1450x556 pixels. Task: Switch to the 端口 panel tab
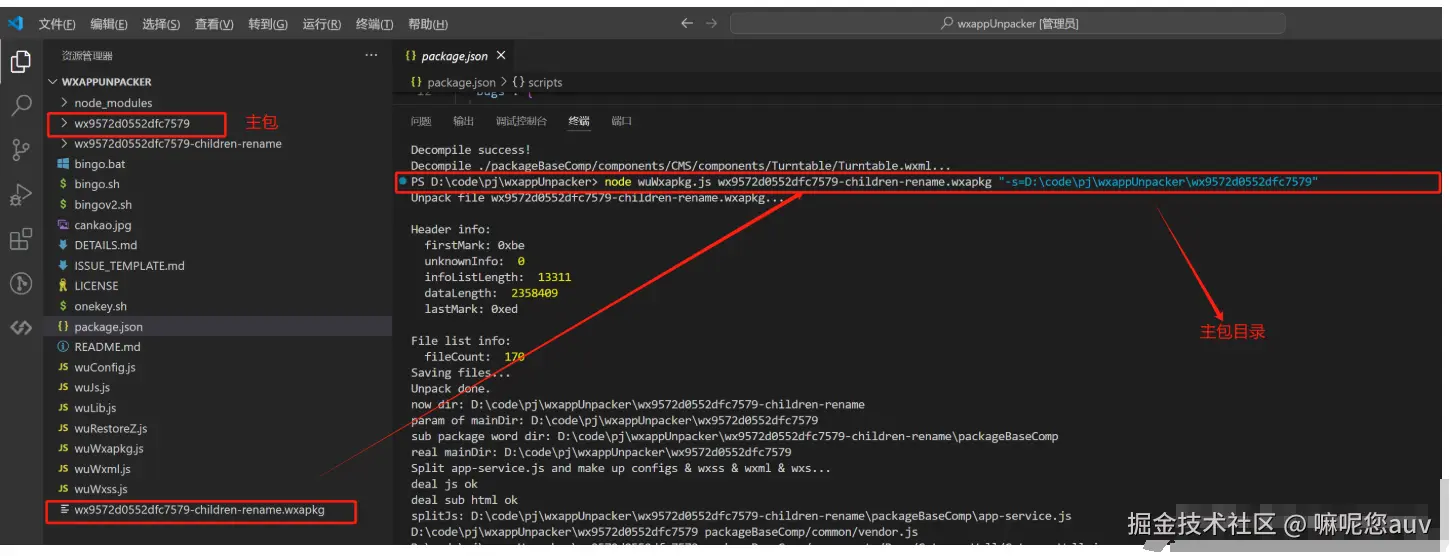click(x=622, y=121)
